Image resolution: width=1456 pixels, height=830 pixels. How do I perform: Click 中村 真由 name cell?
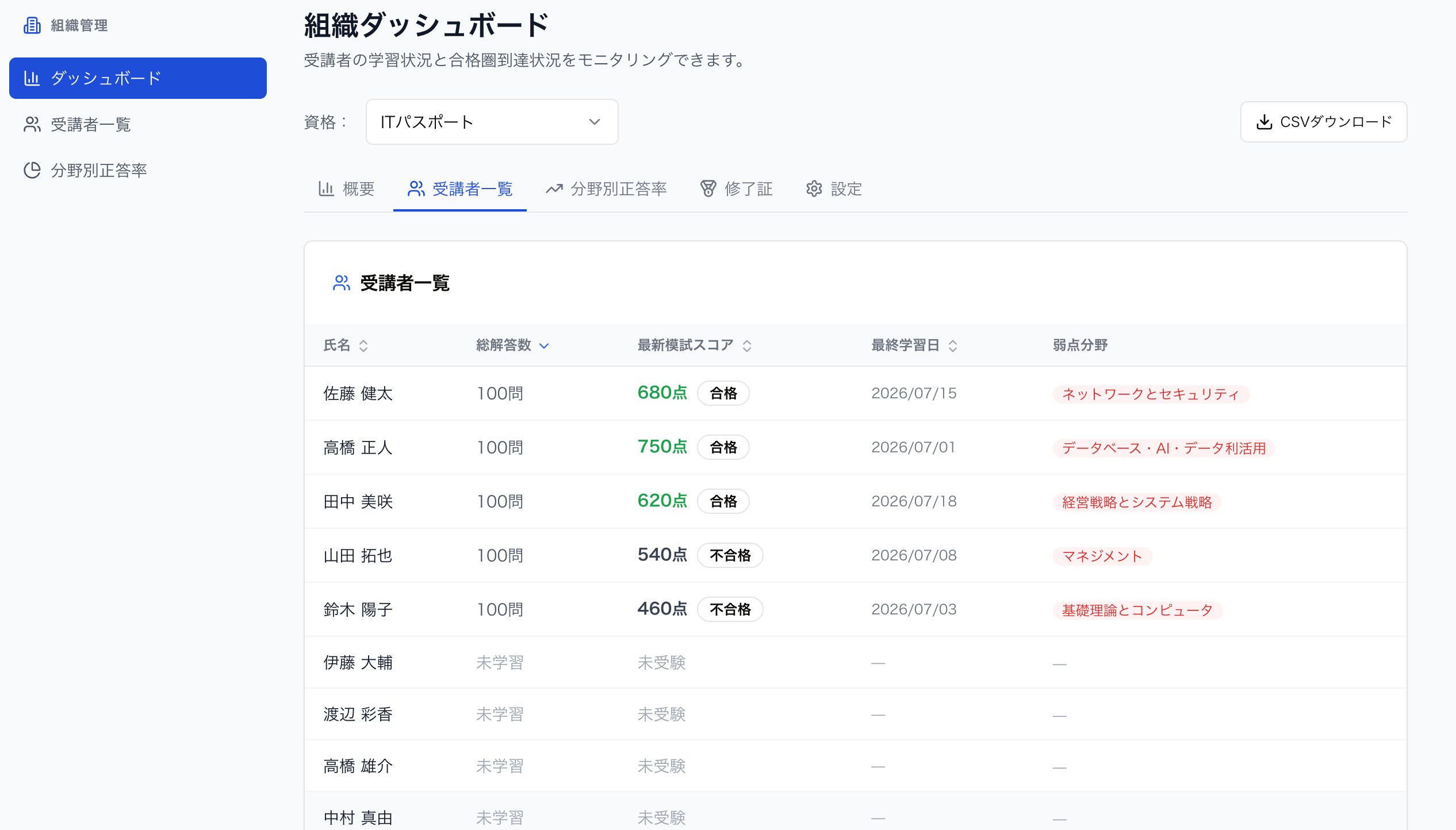tap(358, 817)
